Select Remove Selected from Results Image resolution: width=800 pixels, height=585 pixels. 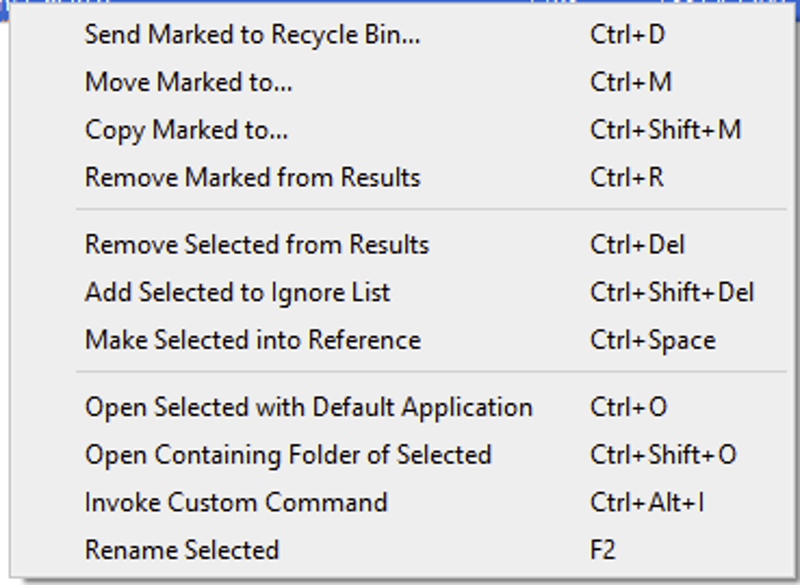pyautogui.click(x=401, y=245)
